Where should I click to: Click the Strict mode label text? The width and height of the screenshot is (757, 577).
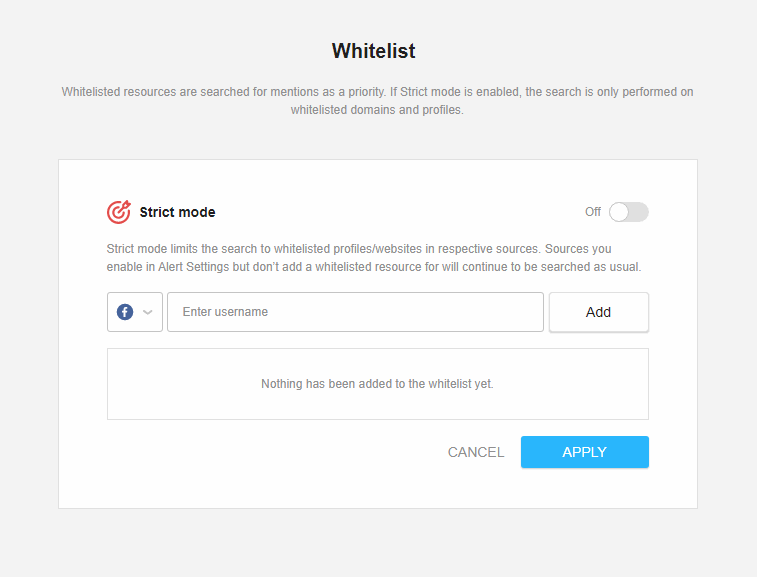(177, 212)
